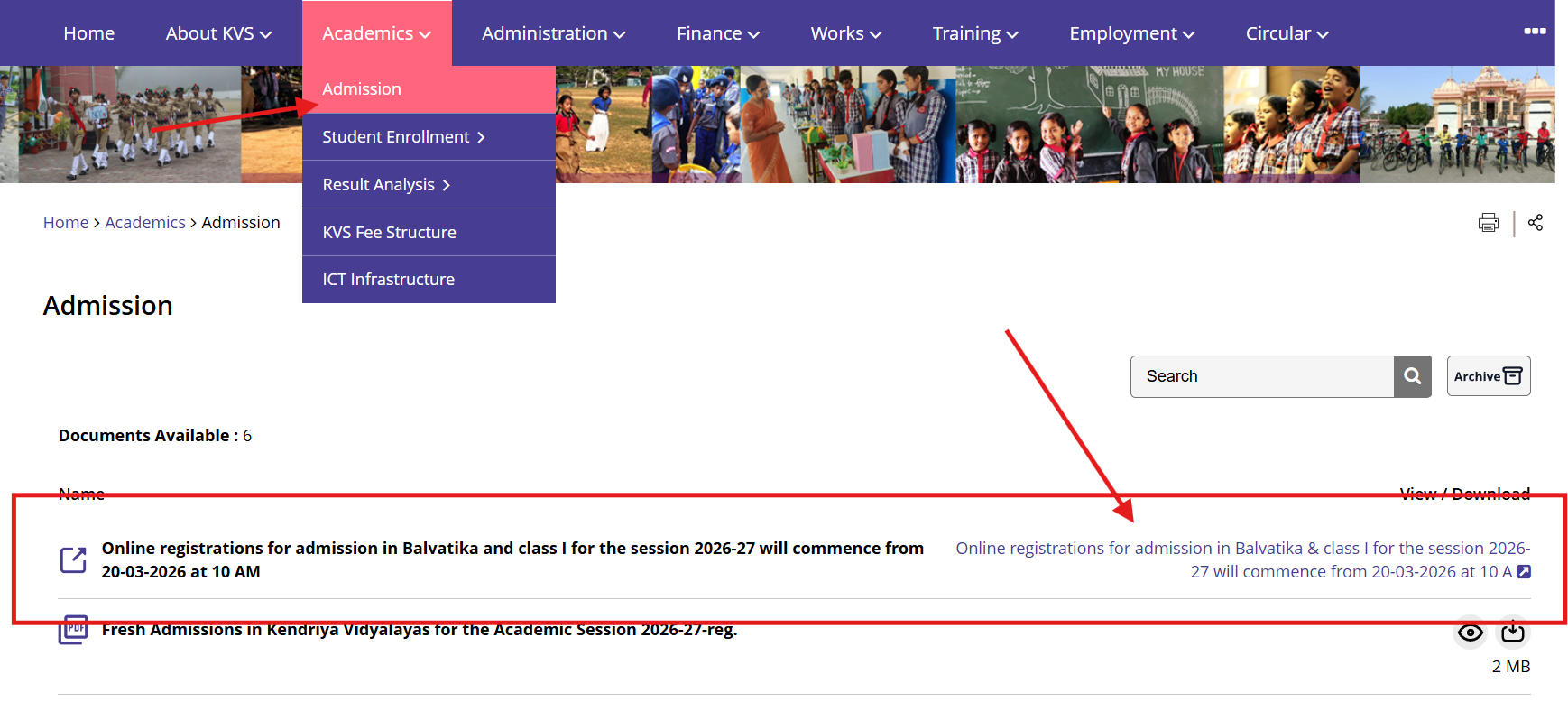The width and height of the screenshot is (1568, 702).
Task: Click the print page icon
Action: pyautogui.click(x=1488, y=223)
